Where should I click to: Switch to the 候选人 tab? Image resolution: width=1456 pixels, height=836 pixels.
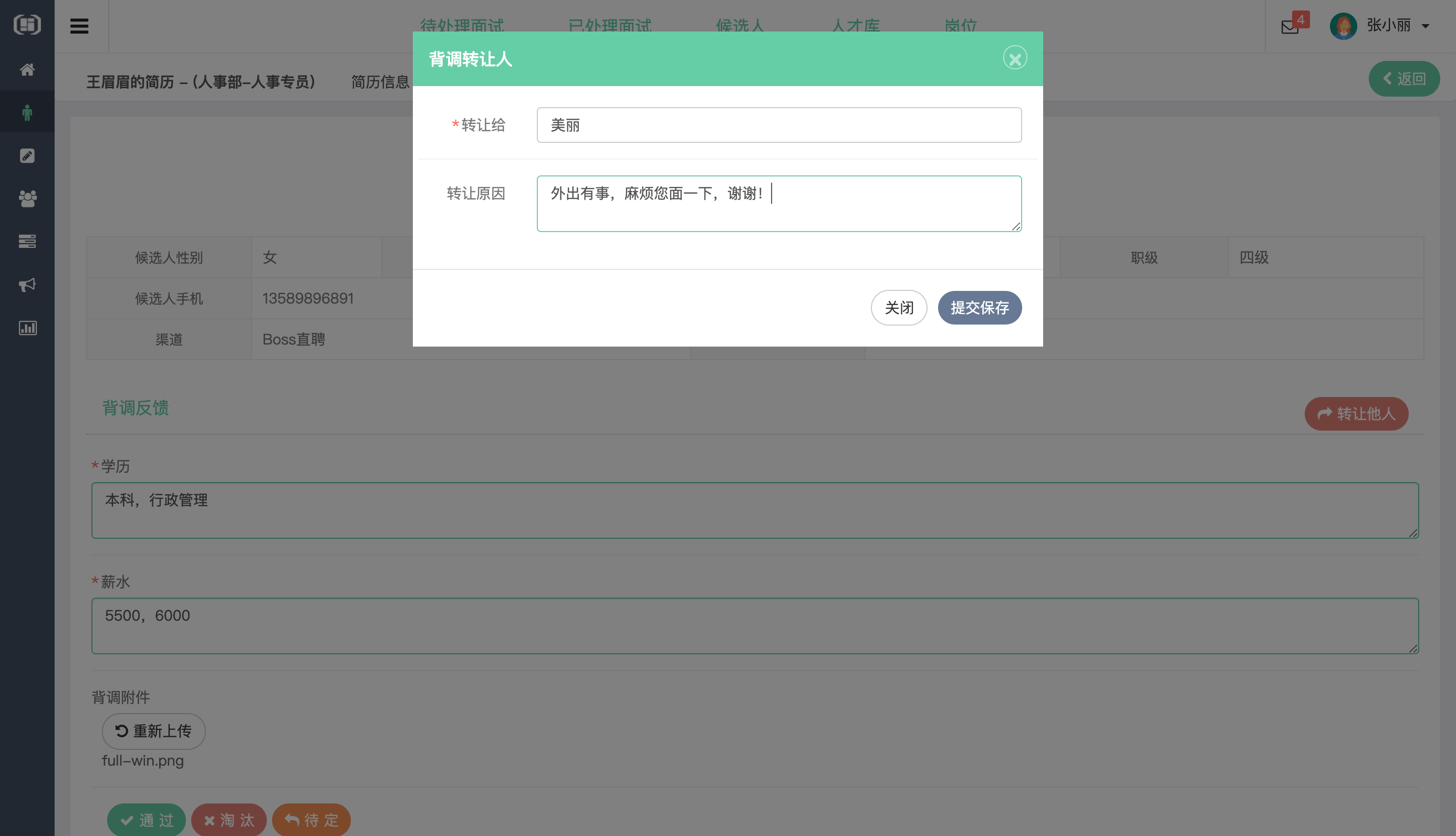pos(741,26)
